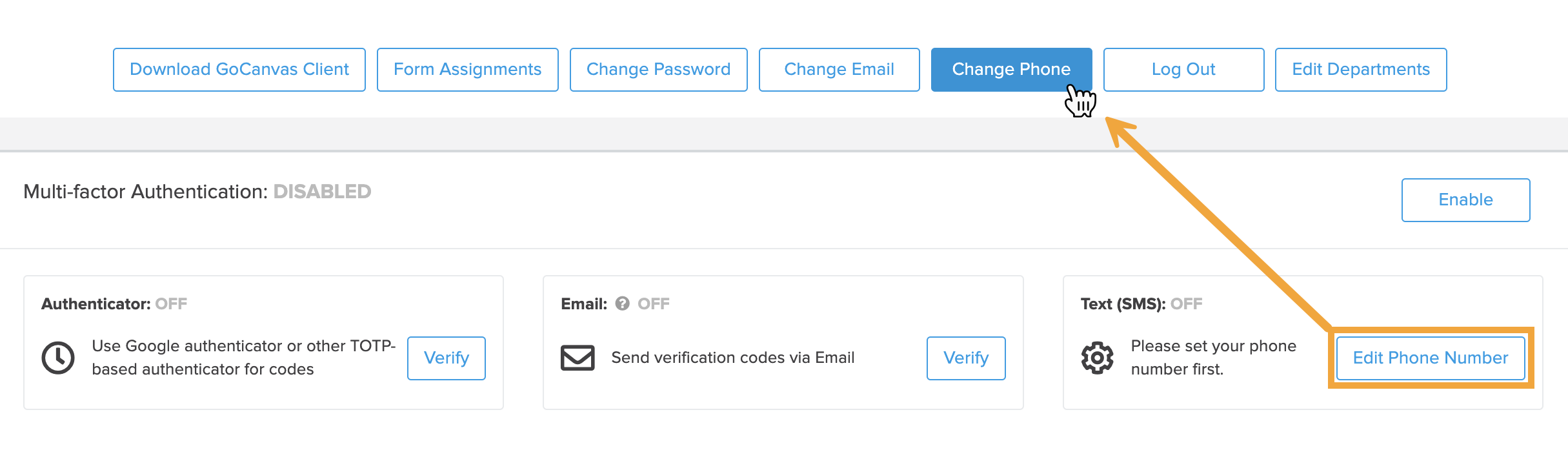Viewport: 1568px width, 452px height.
Task: Click the 'Please set your phone number first' text
Action: click(x=1212, y=358)
